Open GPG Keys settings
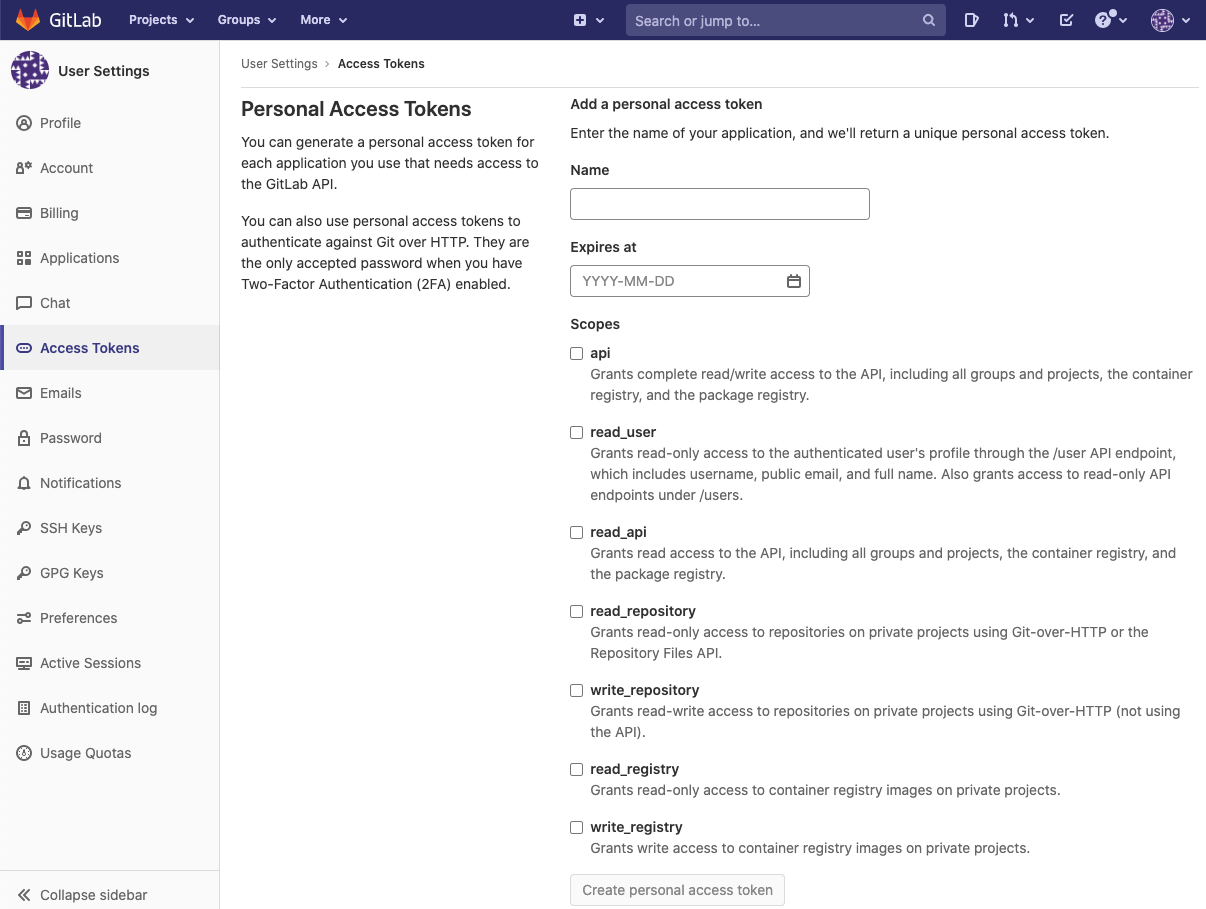Viewport: 1206px width, 909px height. [x=72, y=573]
